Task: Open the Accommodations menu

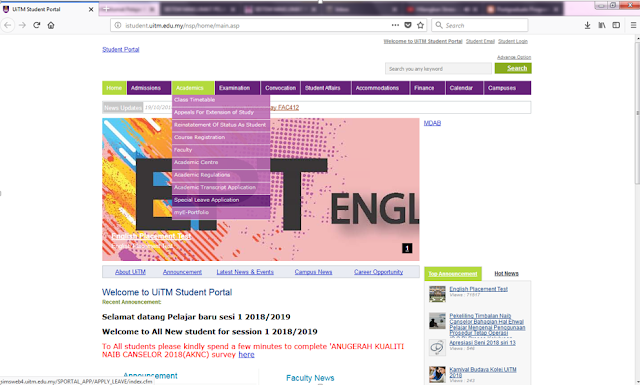Action: pos(380,88)
